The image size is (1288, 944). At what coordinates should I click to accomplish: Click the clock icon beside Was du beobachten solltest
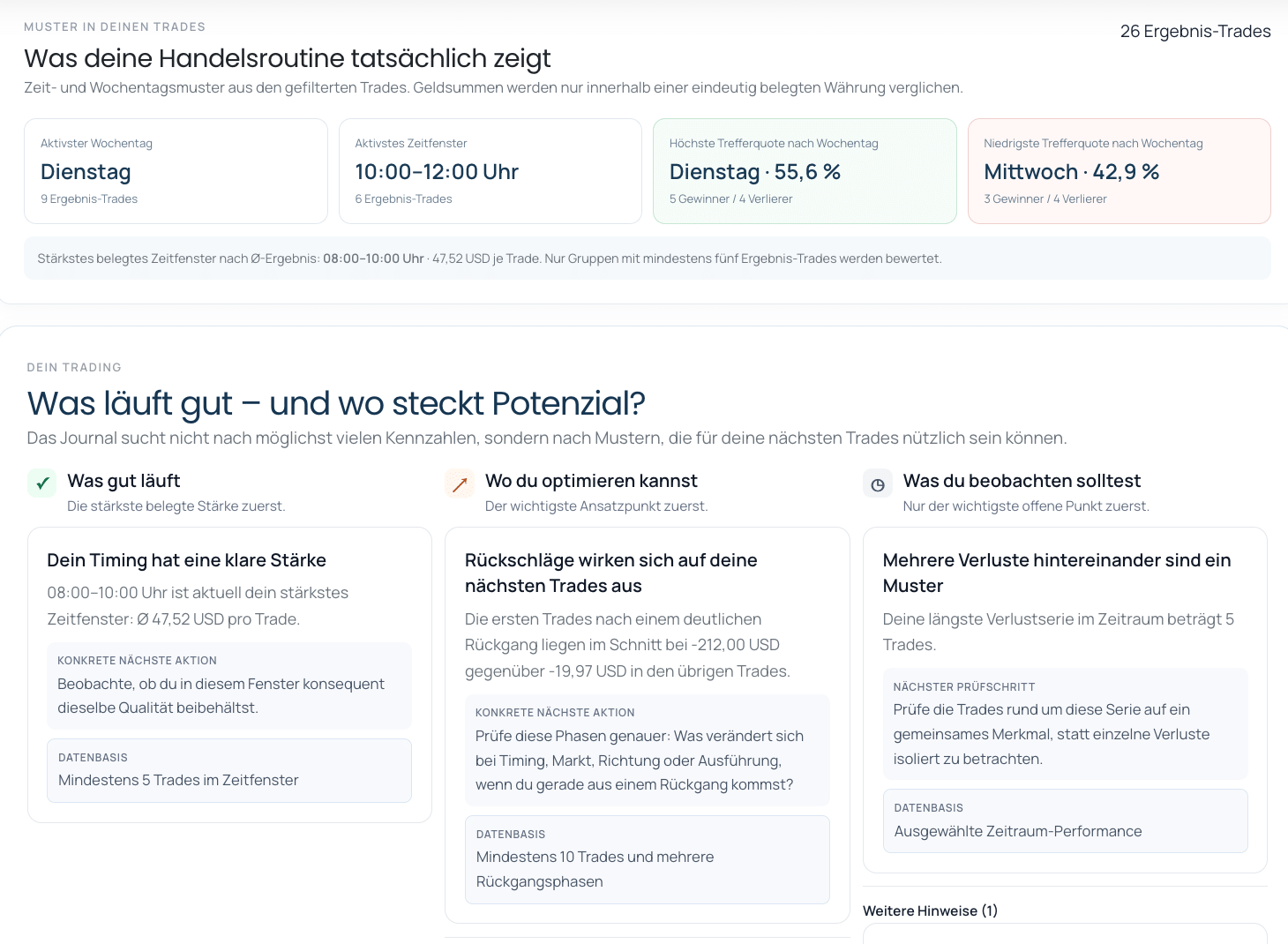(877, 484)
